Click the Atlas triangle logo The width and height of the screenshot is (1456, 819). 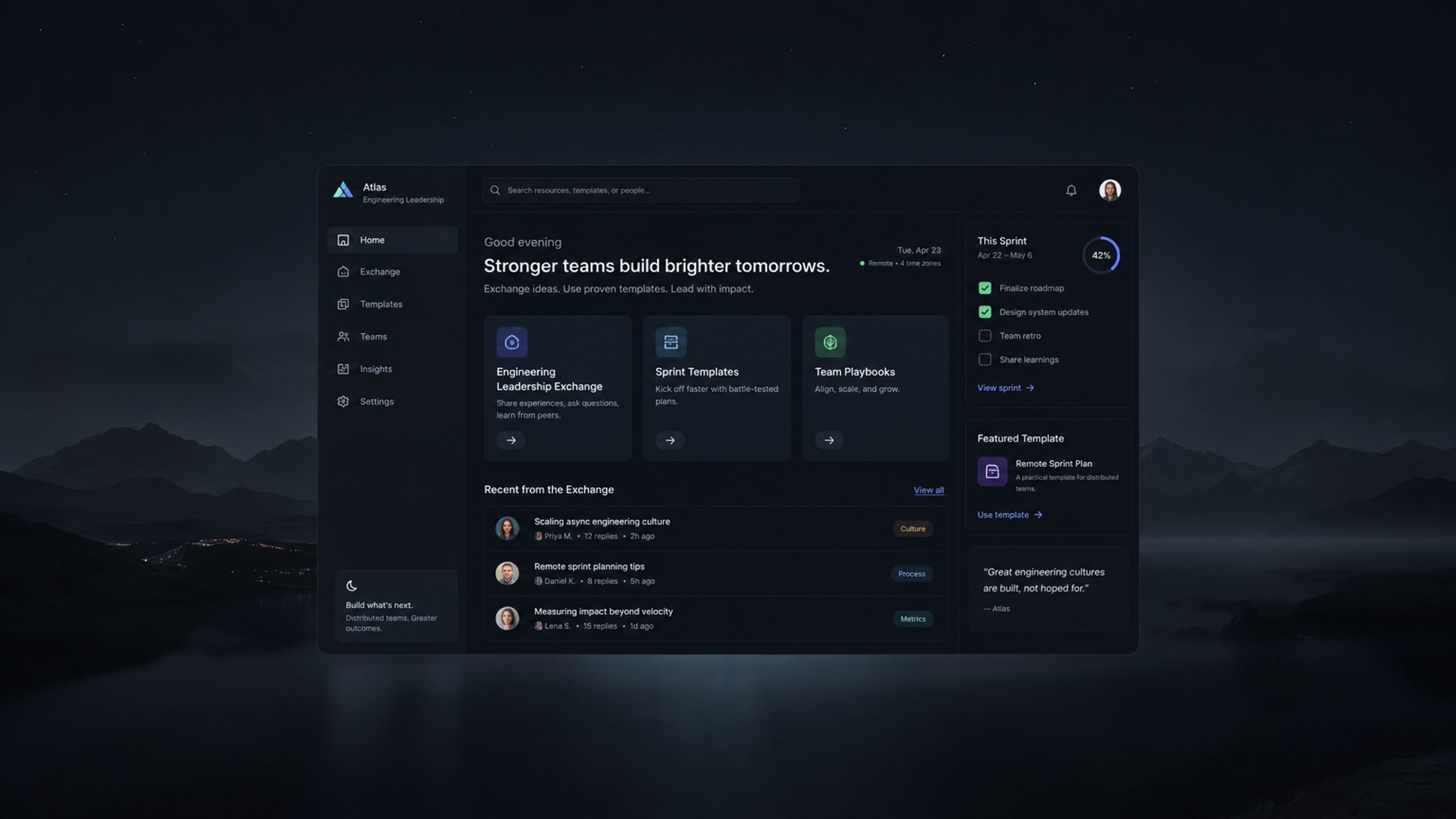pos(342,190)
